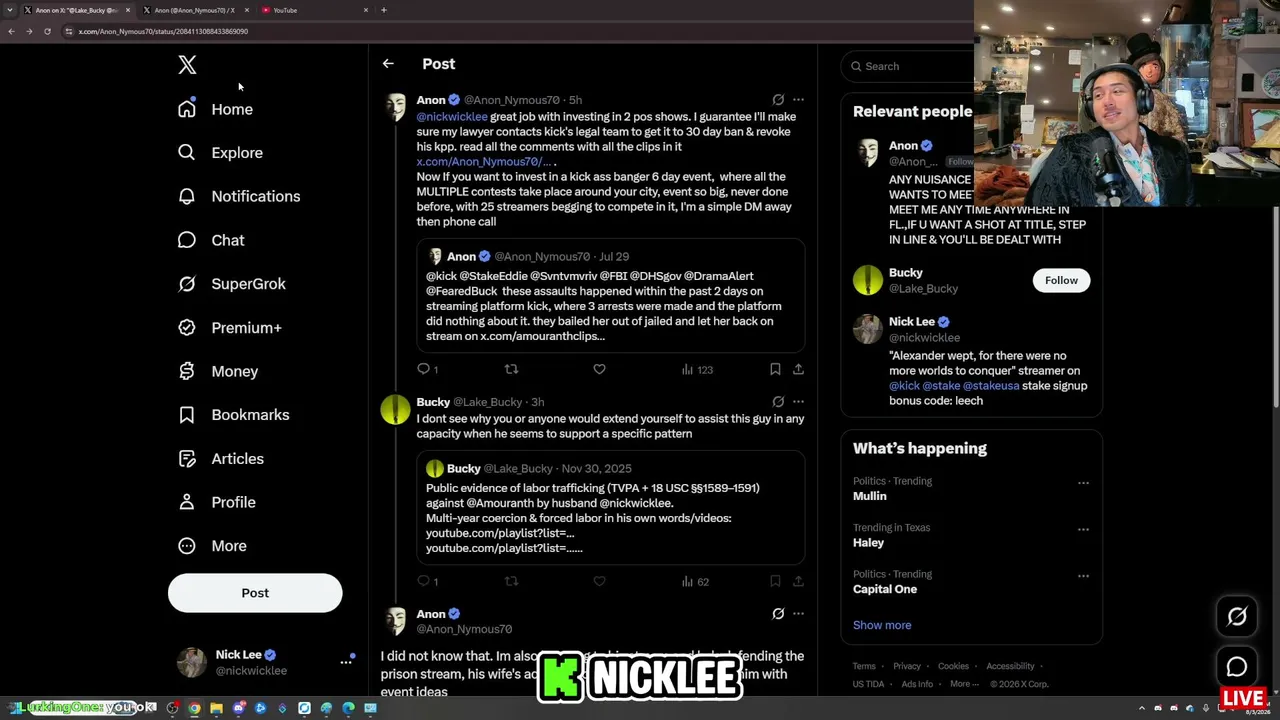Viewport: 1280px width, 720px height.
Task: Open quoted Bucky post from Nov 30, 2025
Action: (611, 508)
